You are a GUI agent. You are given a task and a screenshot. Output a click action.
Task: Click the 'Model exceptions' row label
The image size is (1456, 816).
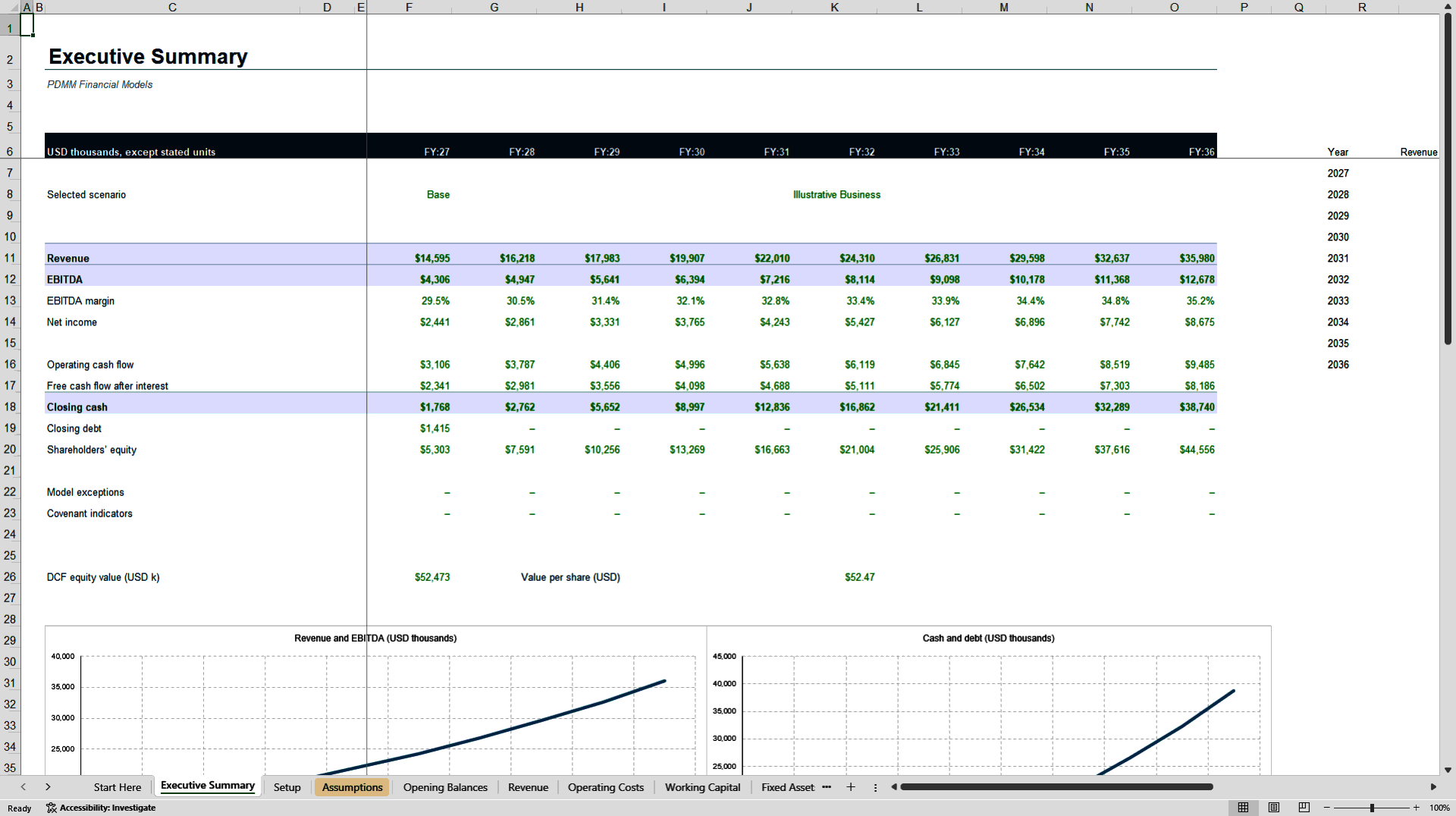pos(86,492)
